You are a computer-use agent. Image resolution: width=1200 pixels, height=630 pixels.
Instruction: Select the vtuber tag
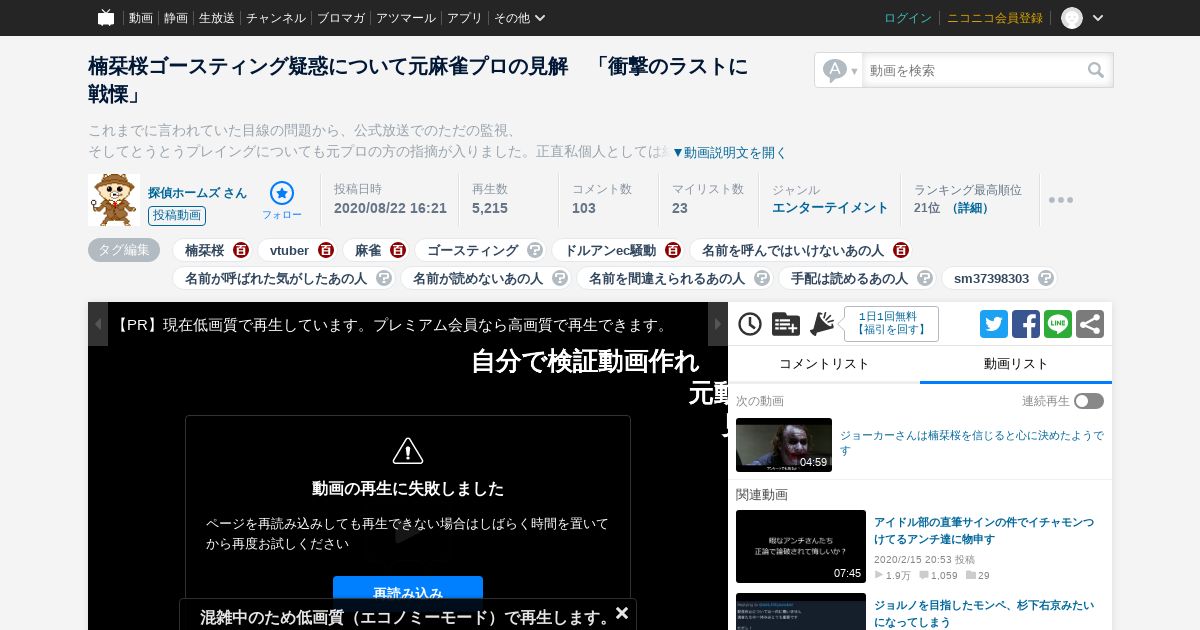290,251
